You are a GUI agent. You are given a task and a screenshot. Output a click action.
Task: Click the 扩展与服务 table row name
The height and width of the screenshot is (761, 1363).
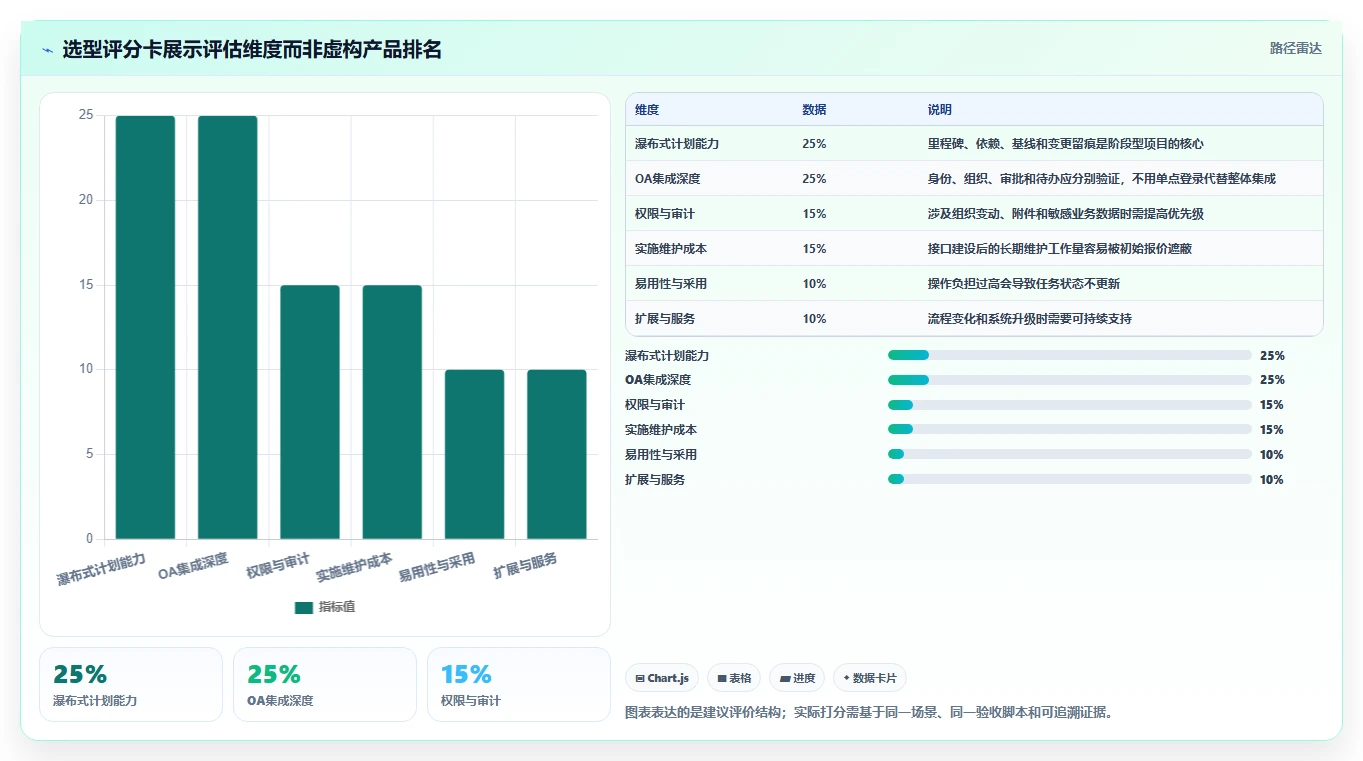[x=665, y=319]
